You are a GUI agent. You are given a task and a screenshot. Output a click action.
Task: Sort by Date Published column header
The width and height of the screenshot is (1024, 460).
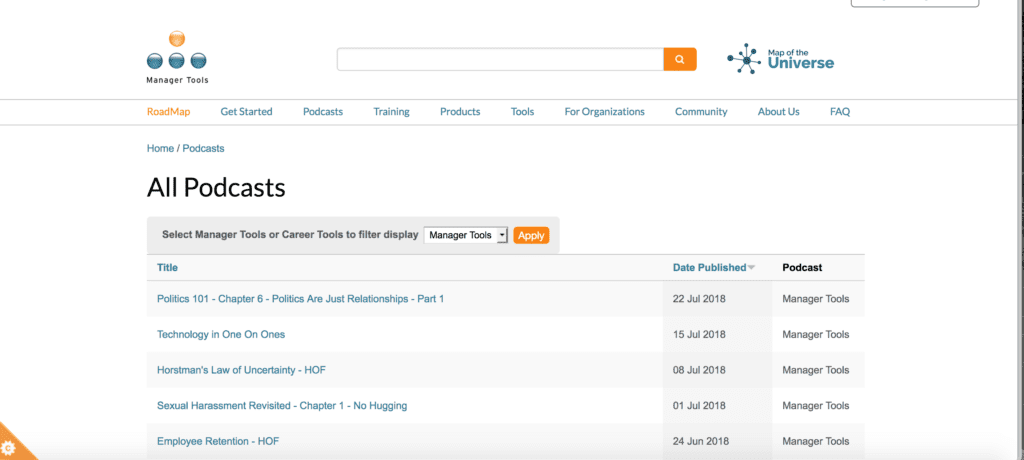click(709, 267)
